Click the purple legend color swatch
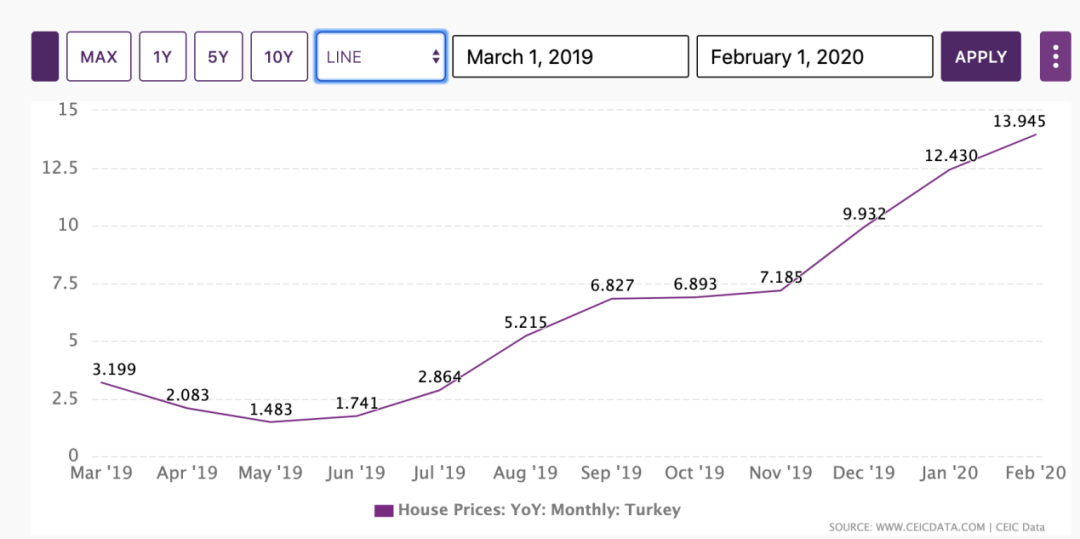Viewport: 1080px width, 539px height. point(383,511)
